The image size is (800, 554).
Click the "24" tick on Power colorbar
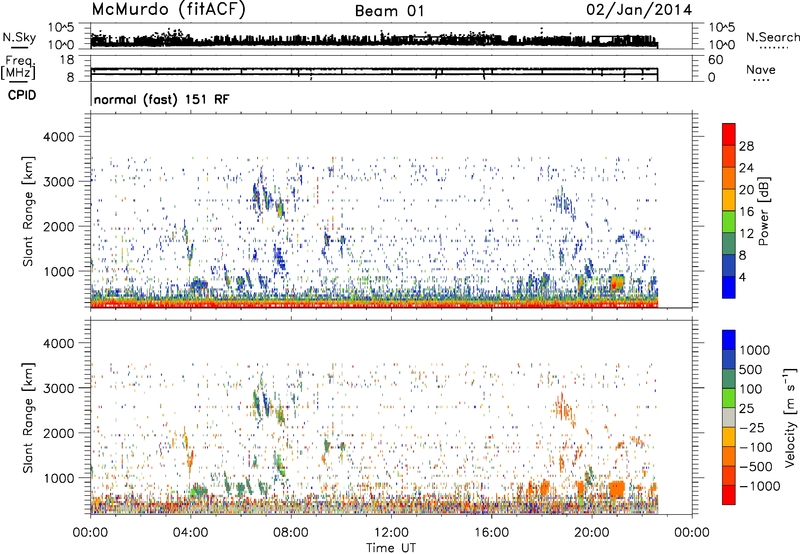coord(746,168)
